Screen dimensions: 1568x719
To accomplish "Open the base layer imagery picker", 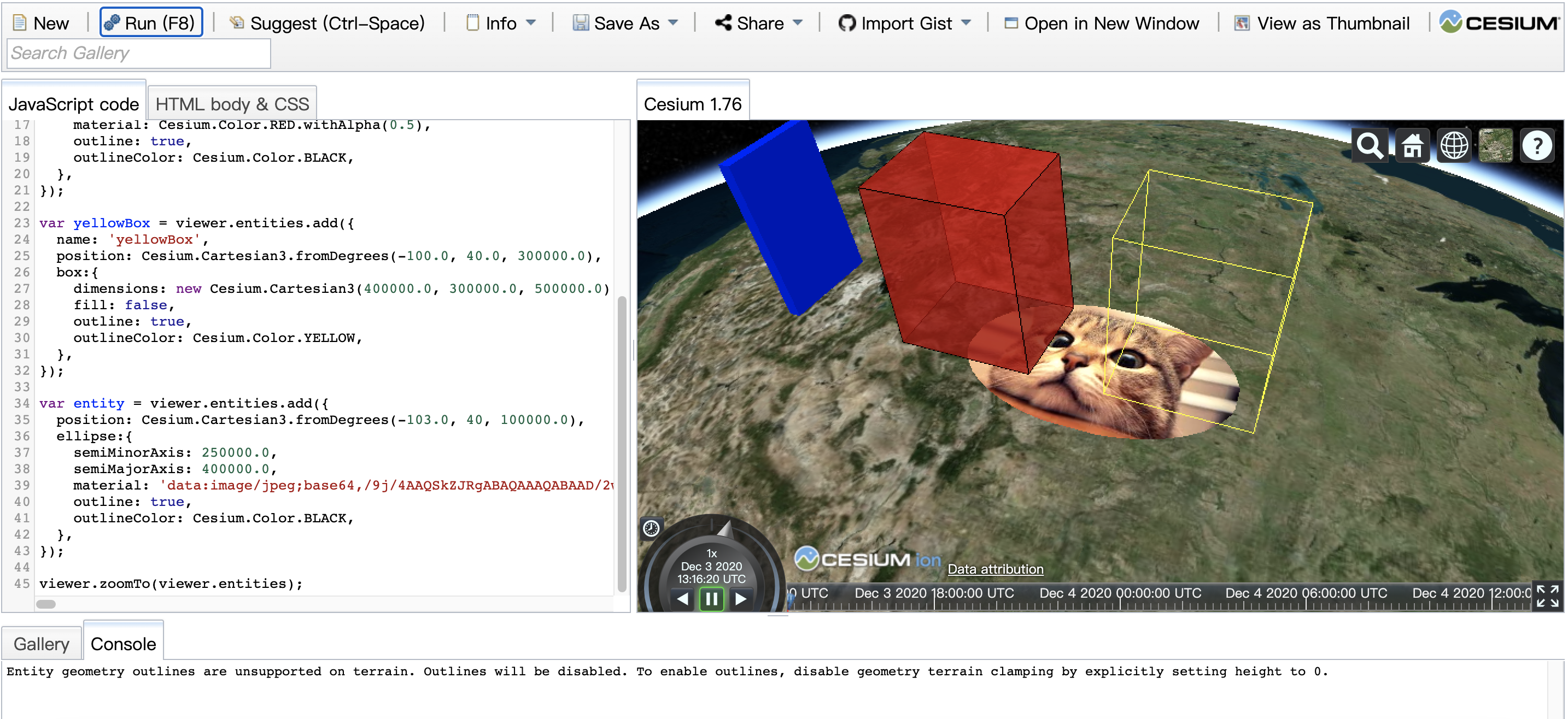I will click(x=1495, y=146).
